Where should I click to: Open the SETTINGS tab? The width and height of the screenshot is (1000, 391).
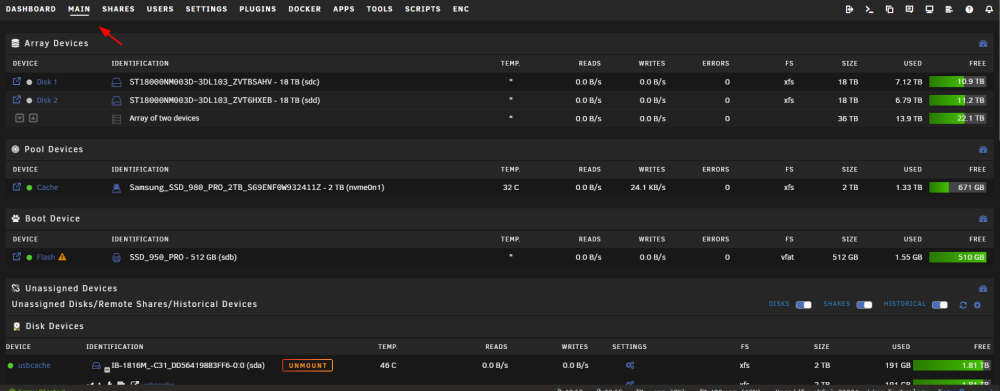click(207, 10)
